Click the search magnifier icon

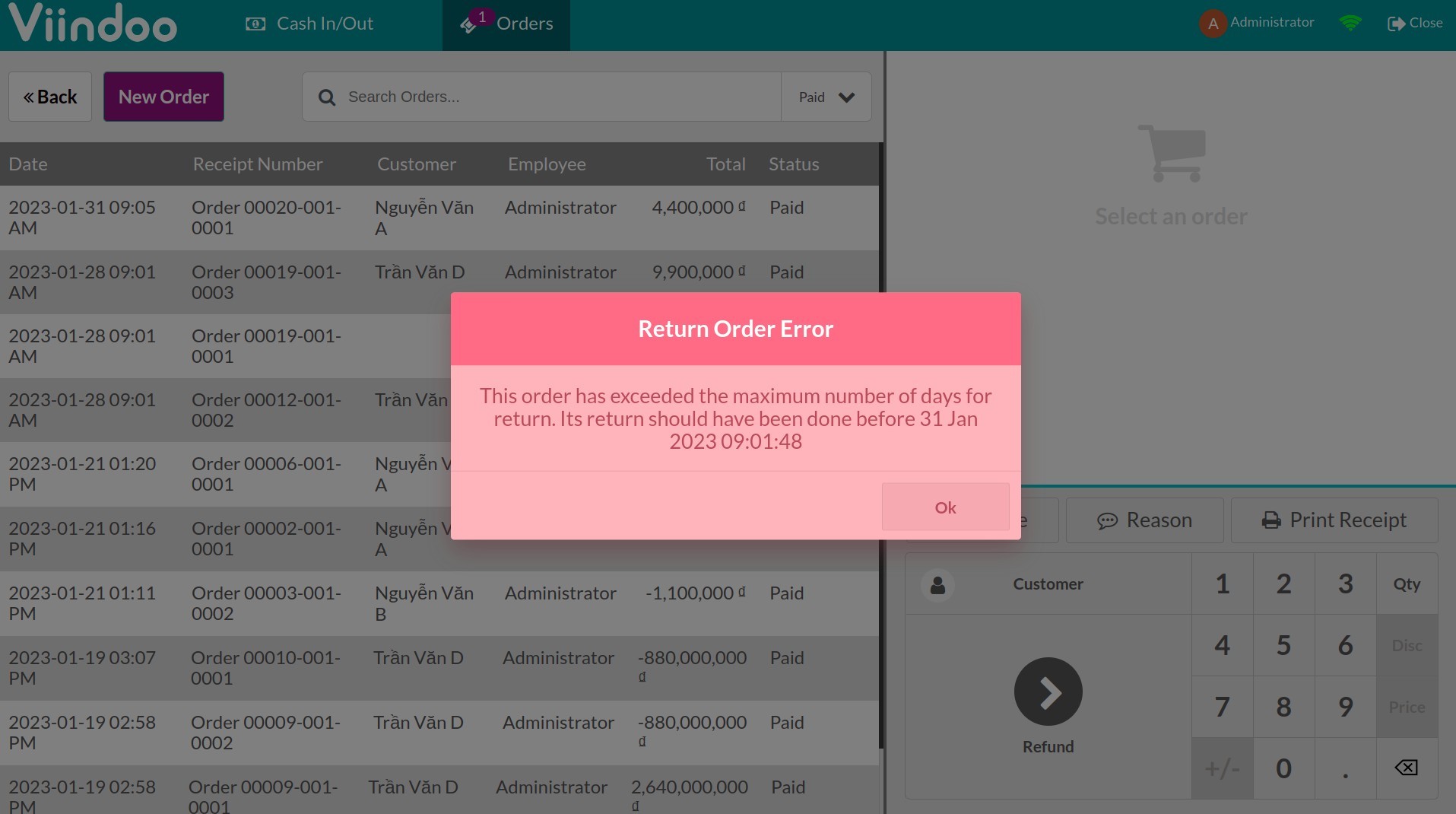pos(327,97)
